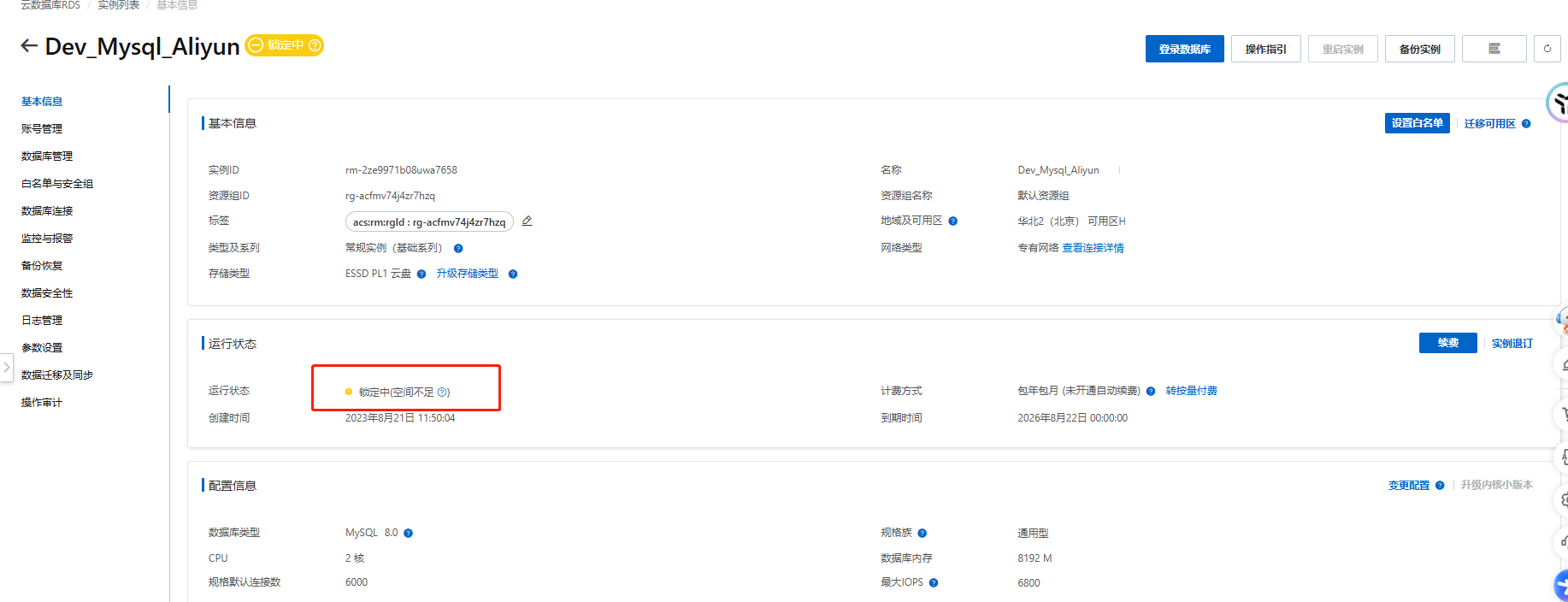Click the pencil edit icon next to the tag
Image resolution: width=1568 pixels, height=602 pixels.
point(528,221)
